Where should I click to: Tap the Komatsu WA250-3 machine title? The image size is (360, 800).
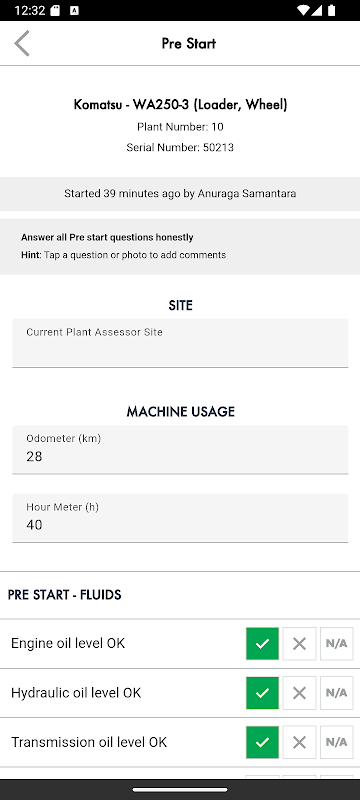pos(181,105)
